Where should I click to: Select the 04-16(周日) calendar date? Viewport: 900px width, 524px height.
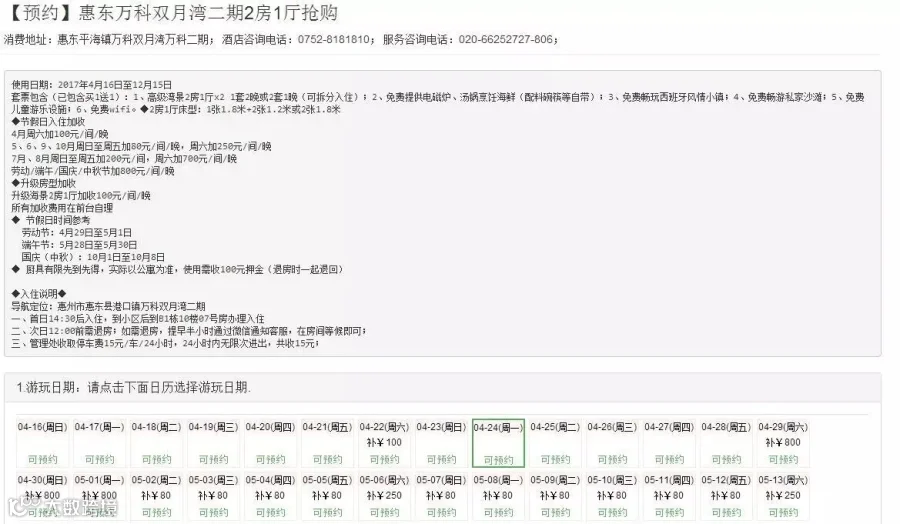pos(42,443)
